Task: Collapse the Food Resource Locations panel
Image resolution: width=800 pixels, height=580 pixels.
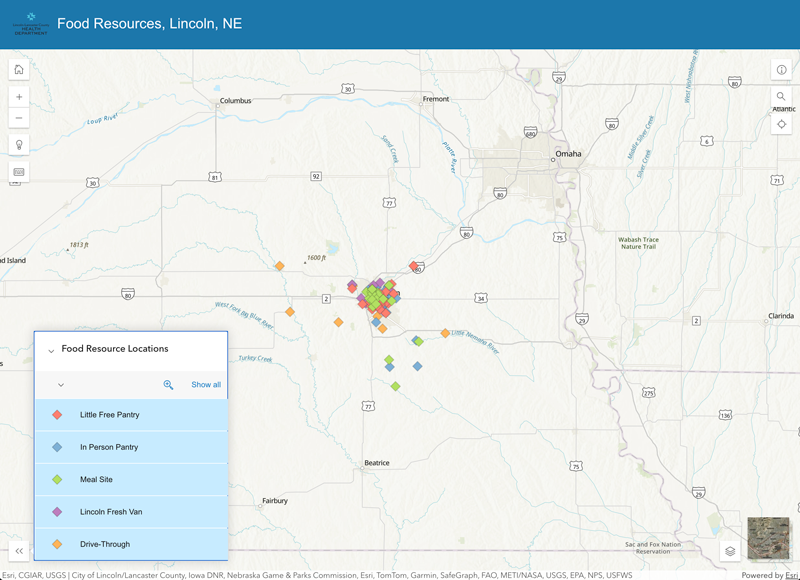Action: (x=50, y=349)
